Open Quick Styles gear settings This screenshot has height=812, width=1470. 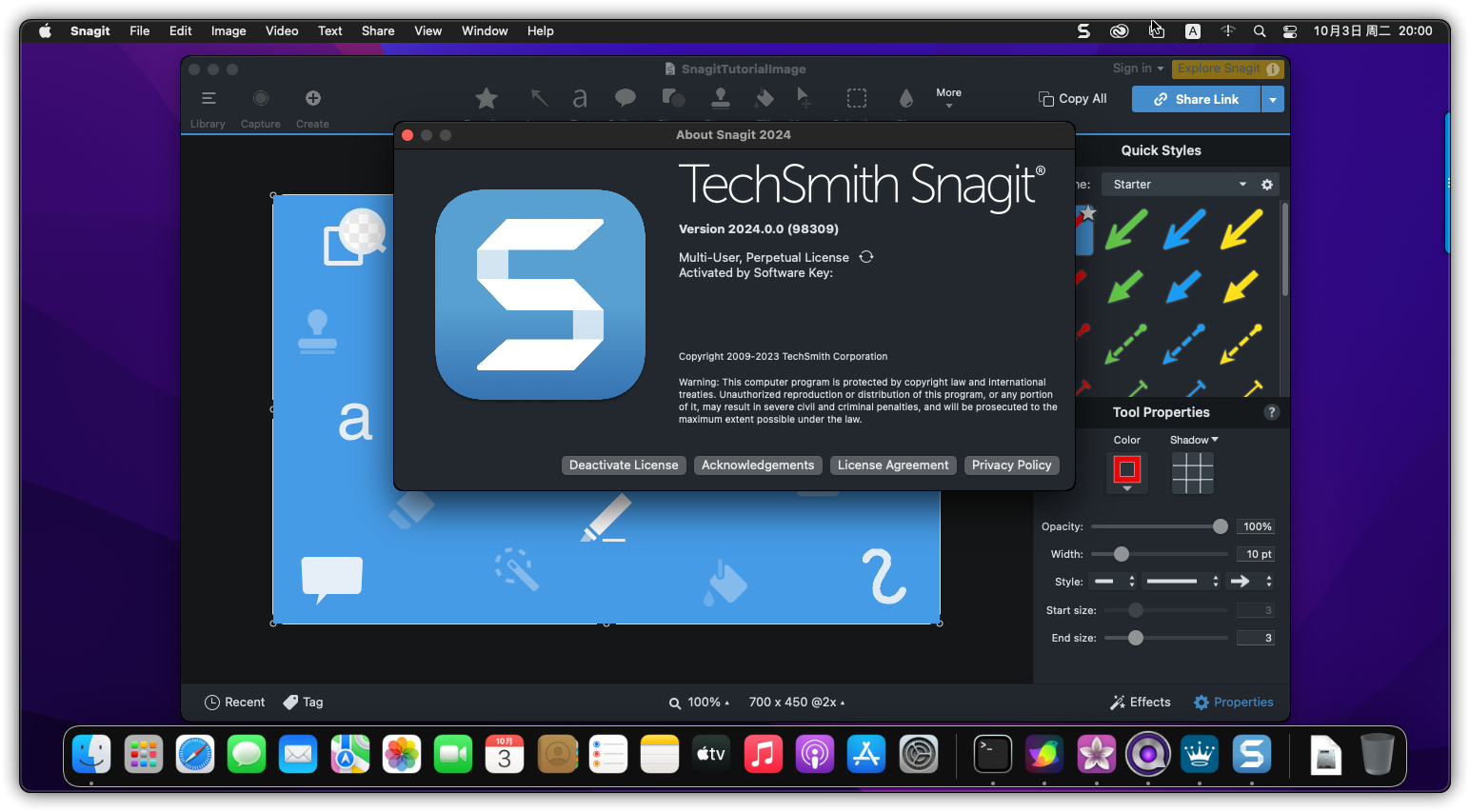click(x=1267, y=185)
